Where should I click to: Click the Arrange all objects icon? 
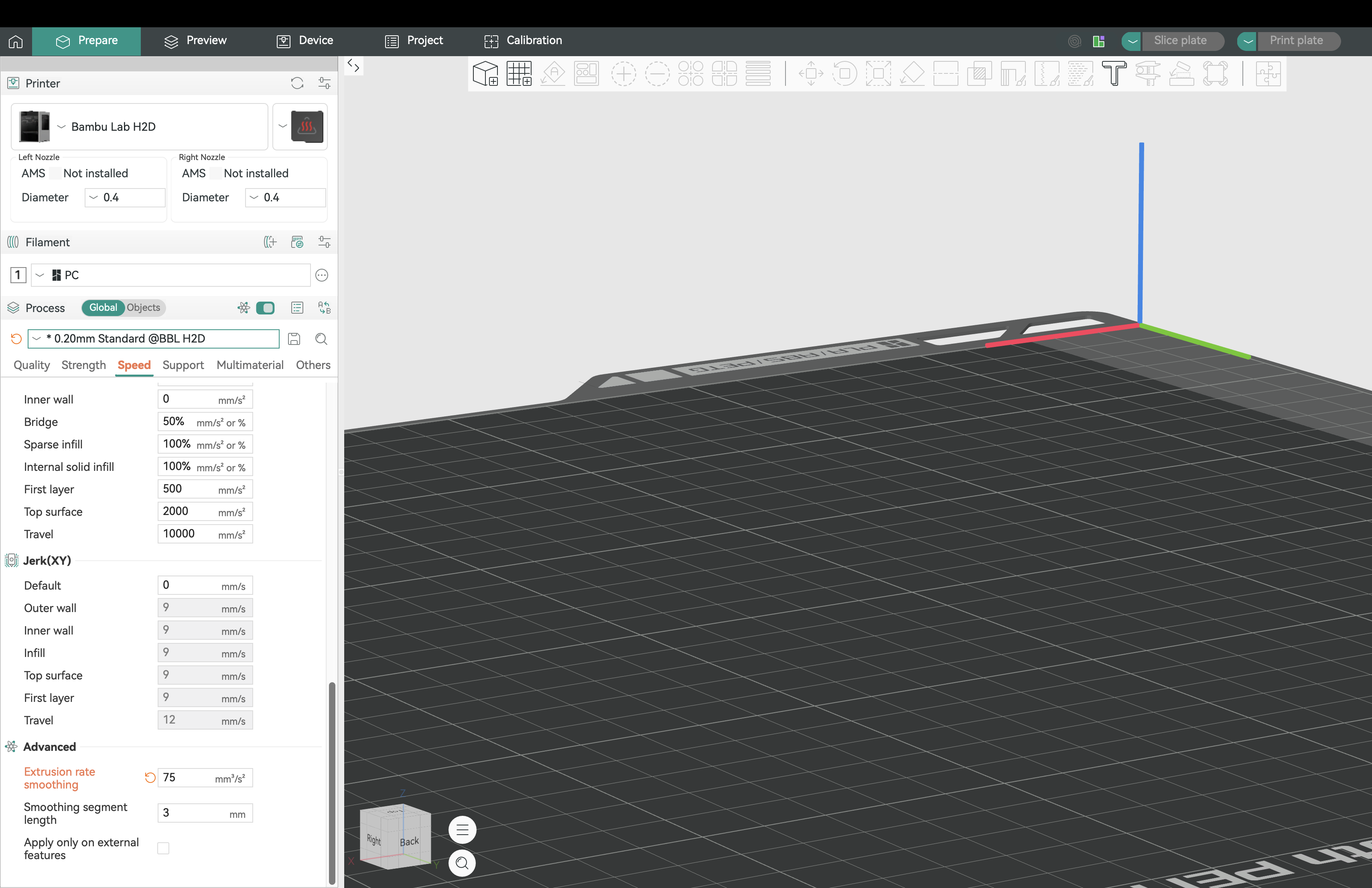[586, 74]
